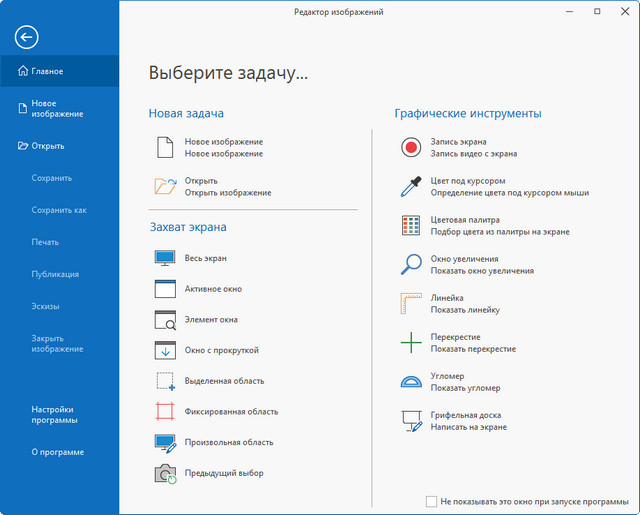
Task: Click the Цветовая палитра grid icon
Action: point(411,226)
